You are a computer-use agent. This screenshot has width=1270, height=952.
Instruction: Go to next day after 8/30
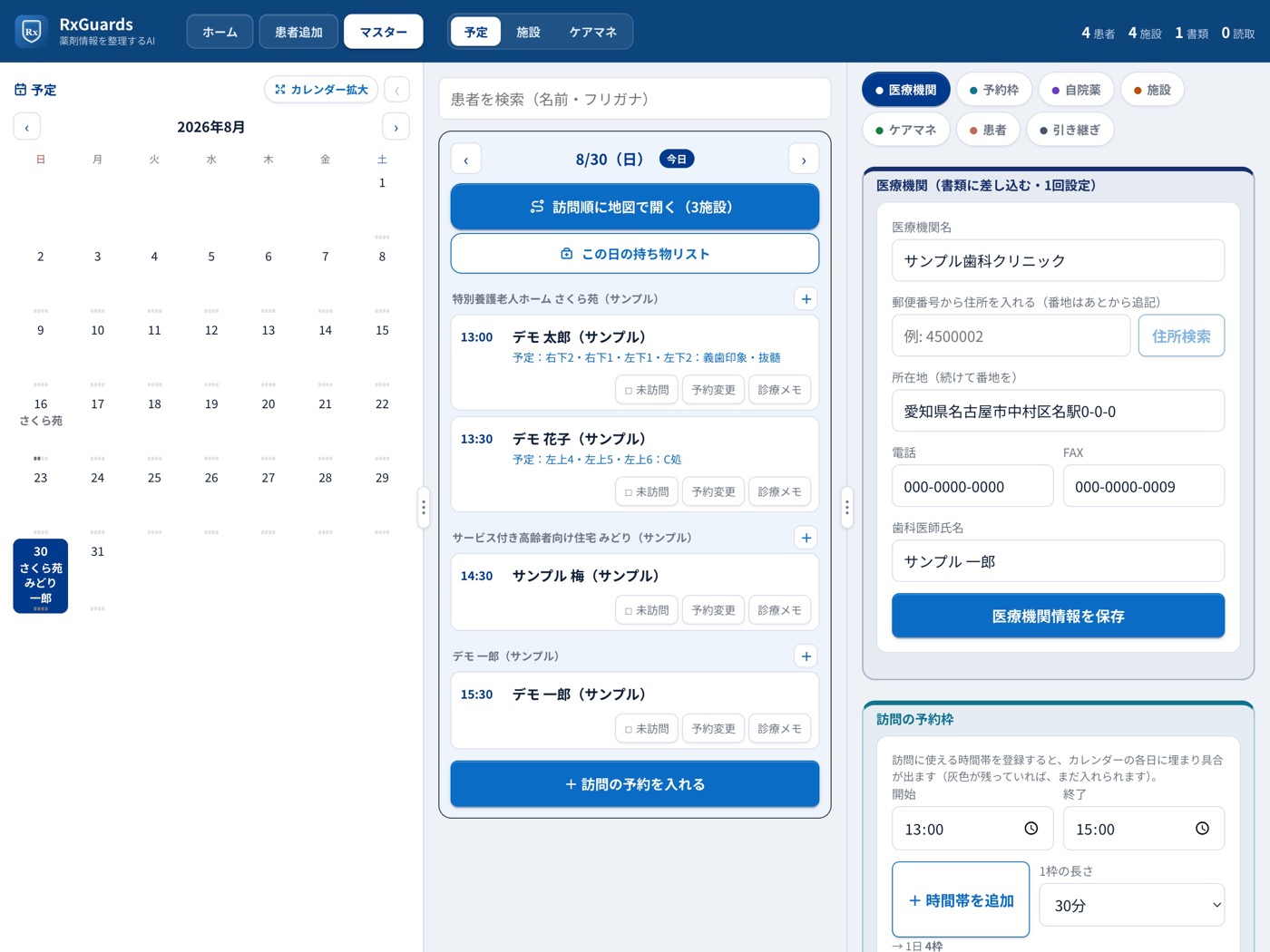804,160
